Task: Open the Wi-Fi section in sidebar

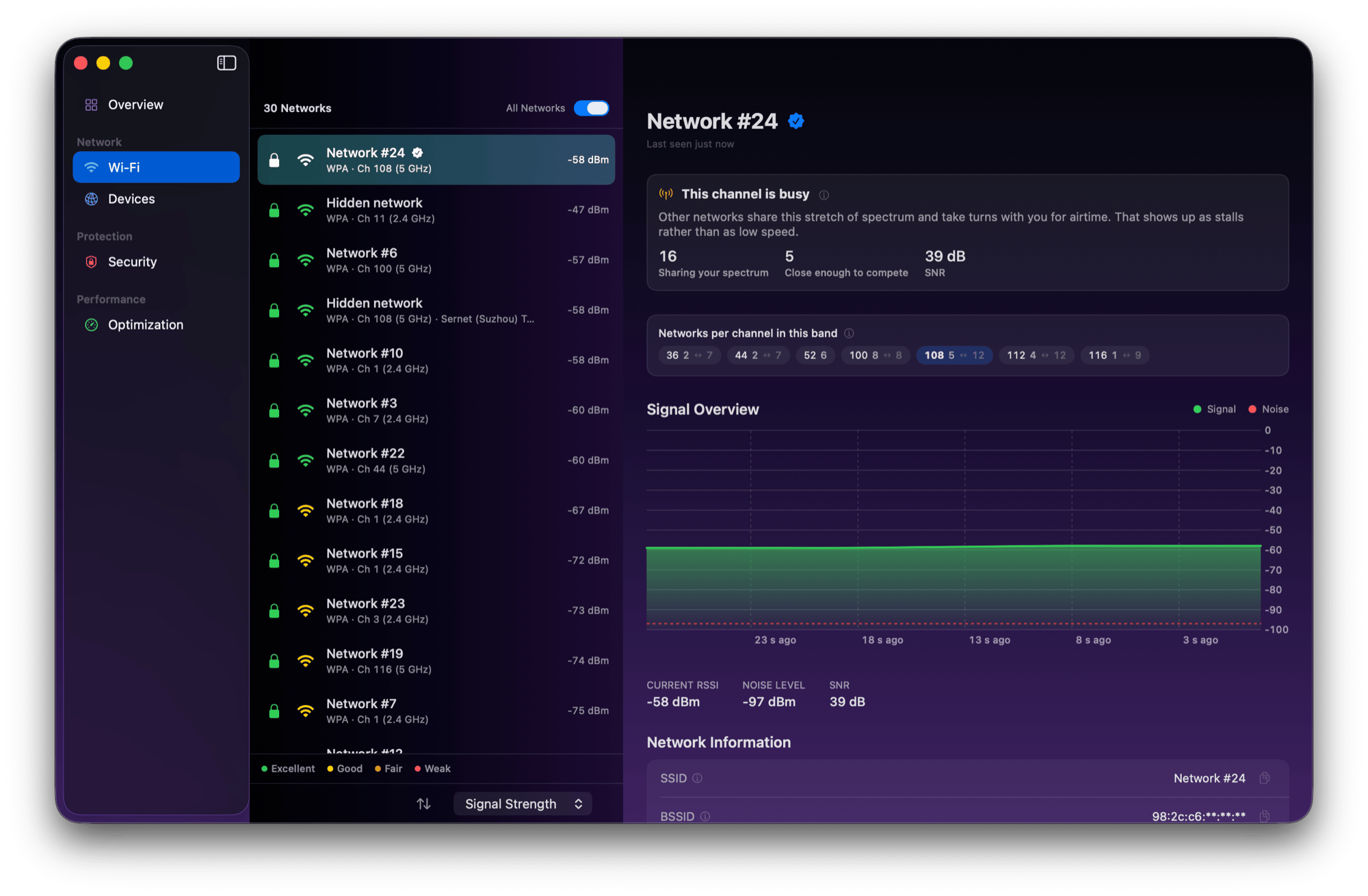Action: coord(156,168)
